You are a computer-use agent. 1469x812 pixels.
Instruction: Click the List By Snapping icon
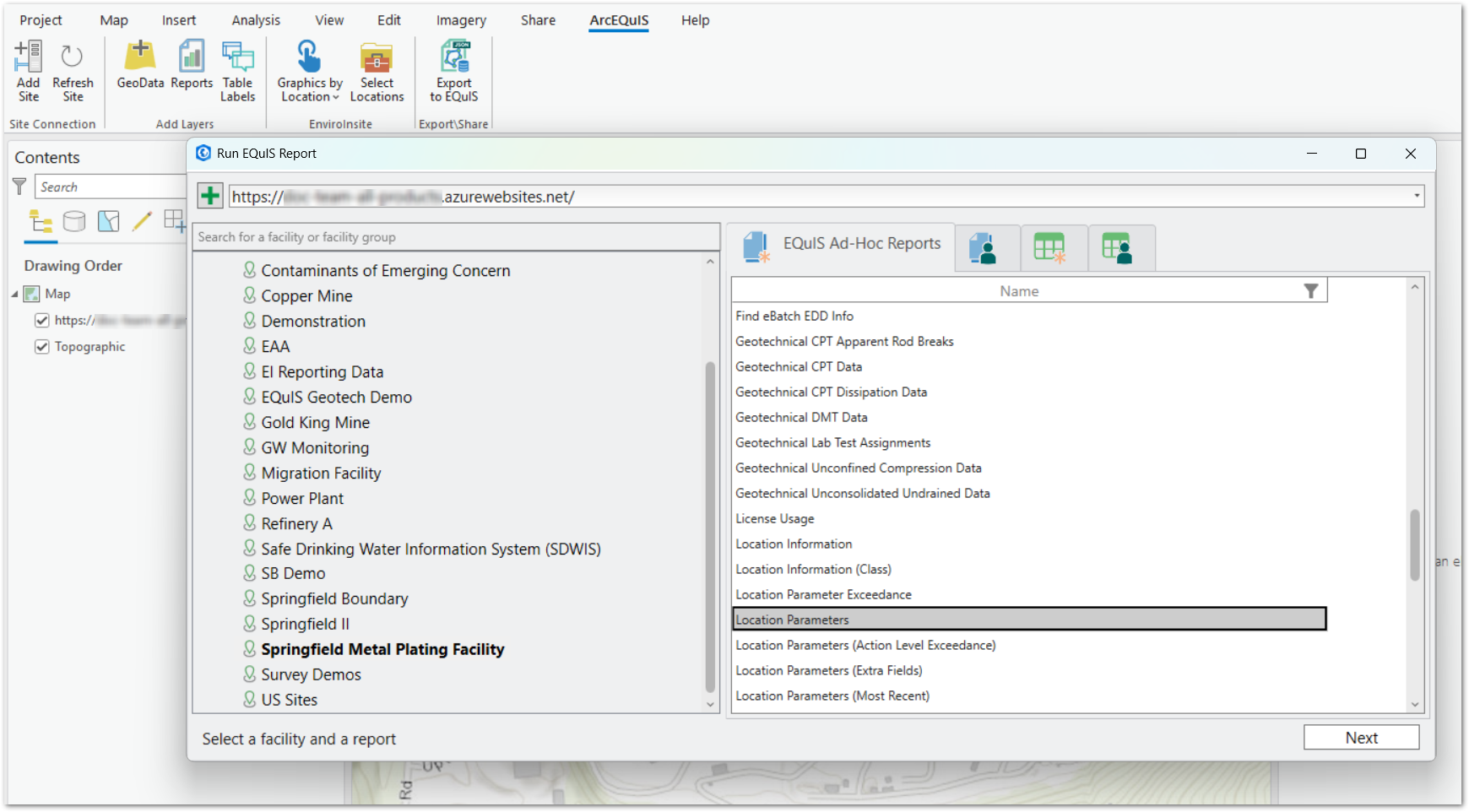click(175, 221)
